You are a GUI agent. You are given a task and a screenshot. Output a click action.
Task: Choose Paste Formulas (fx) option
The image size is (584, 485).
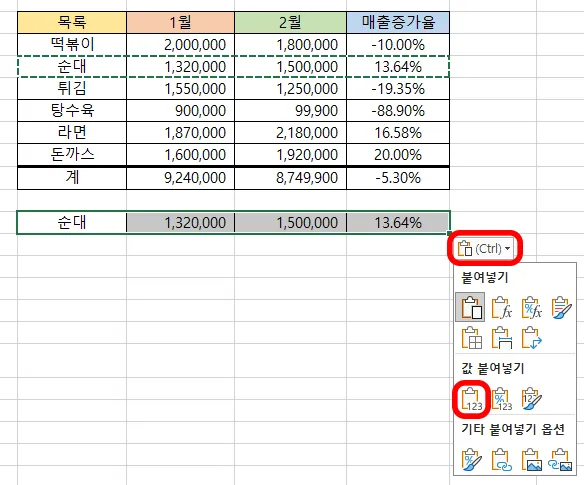point(501,307)
